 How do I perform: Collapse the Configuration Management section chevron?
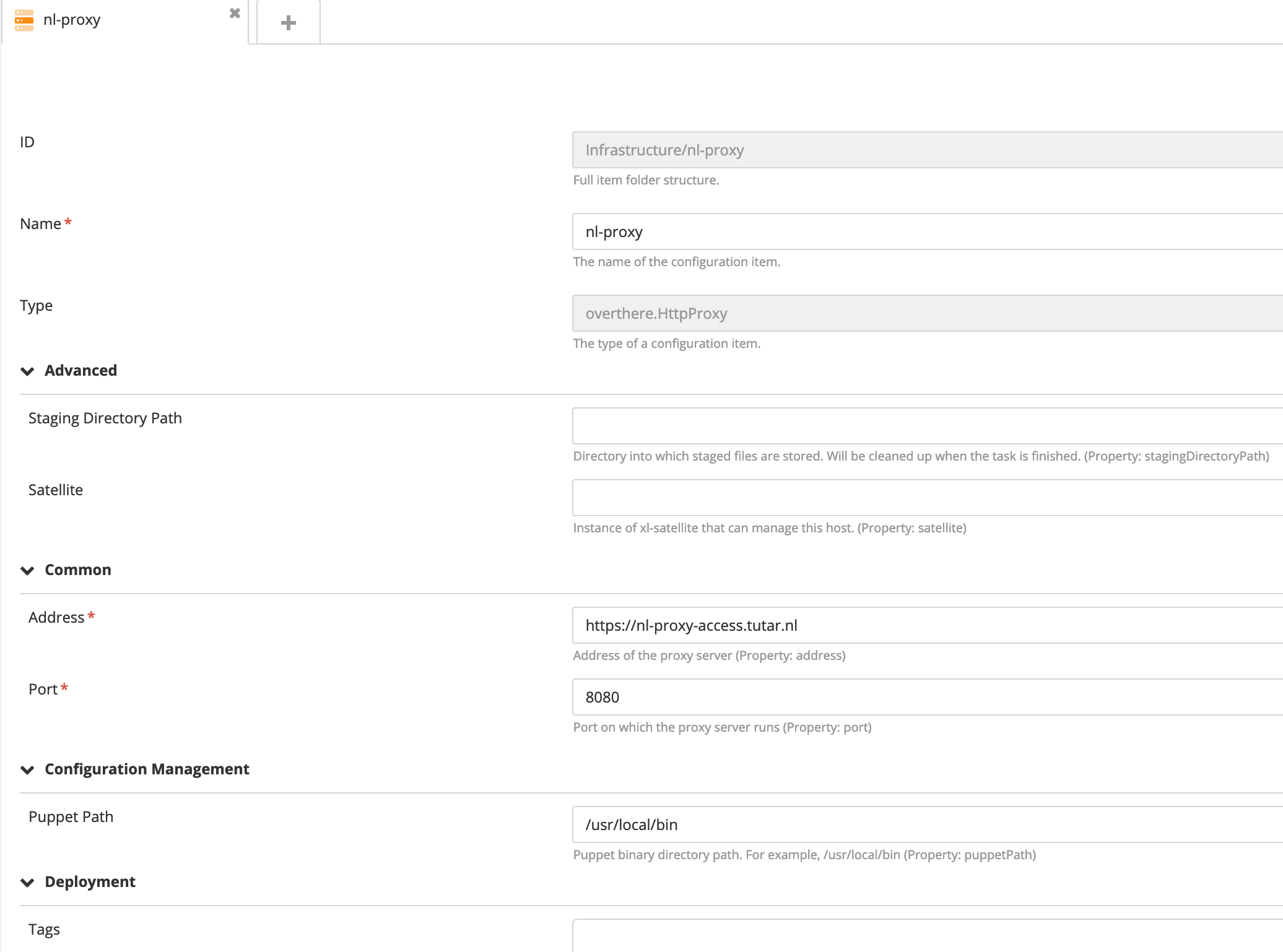point(27,770)
